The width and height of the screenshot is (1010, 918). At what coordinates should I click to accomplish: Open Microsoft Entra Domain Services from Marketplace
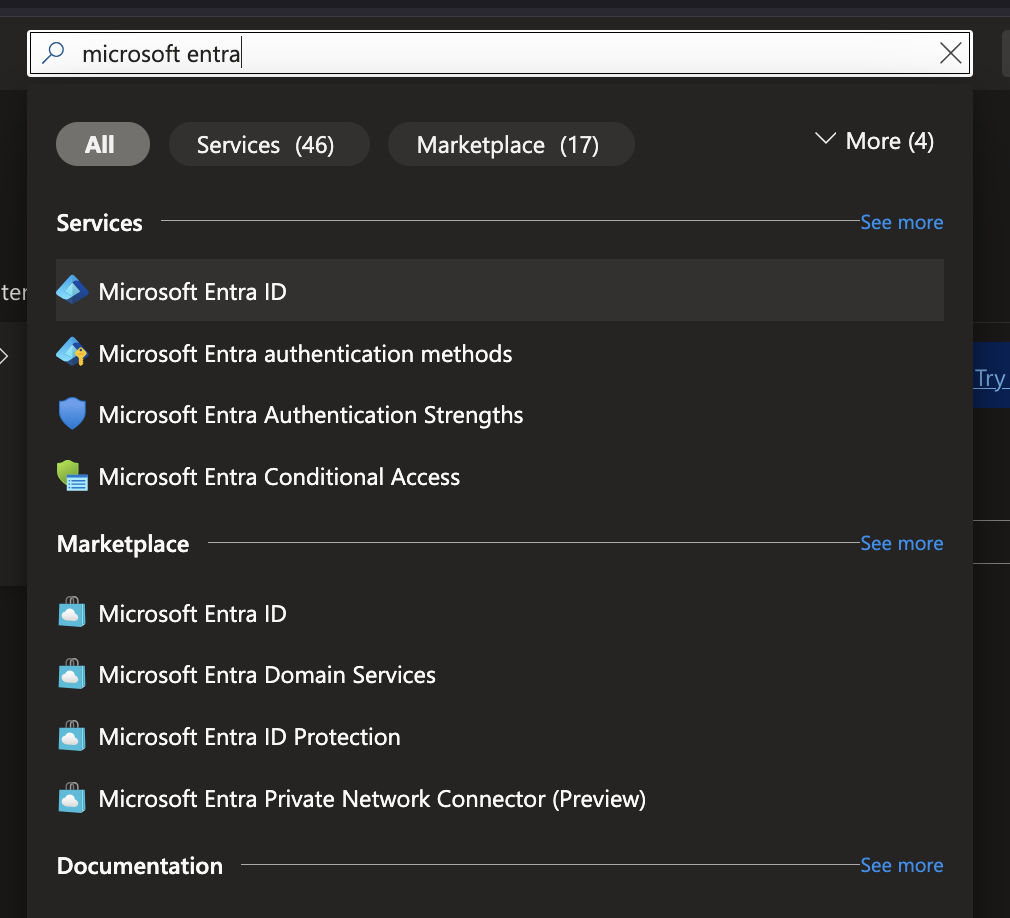(x=266, y=675)
